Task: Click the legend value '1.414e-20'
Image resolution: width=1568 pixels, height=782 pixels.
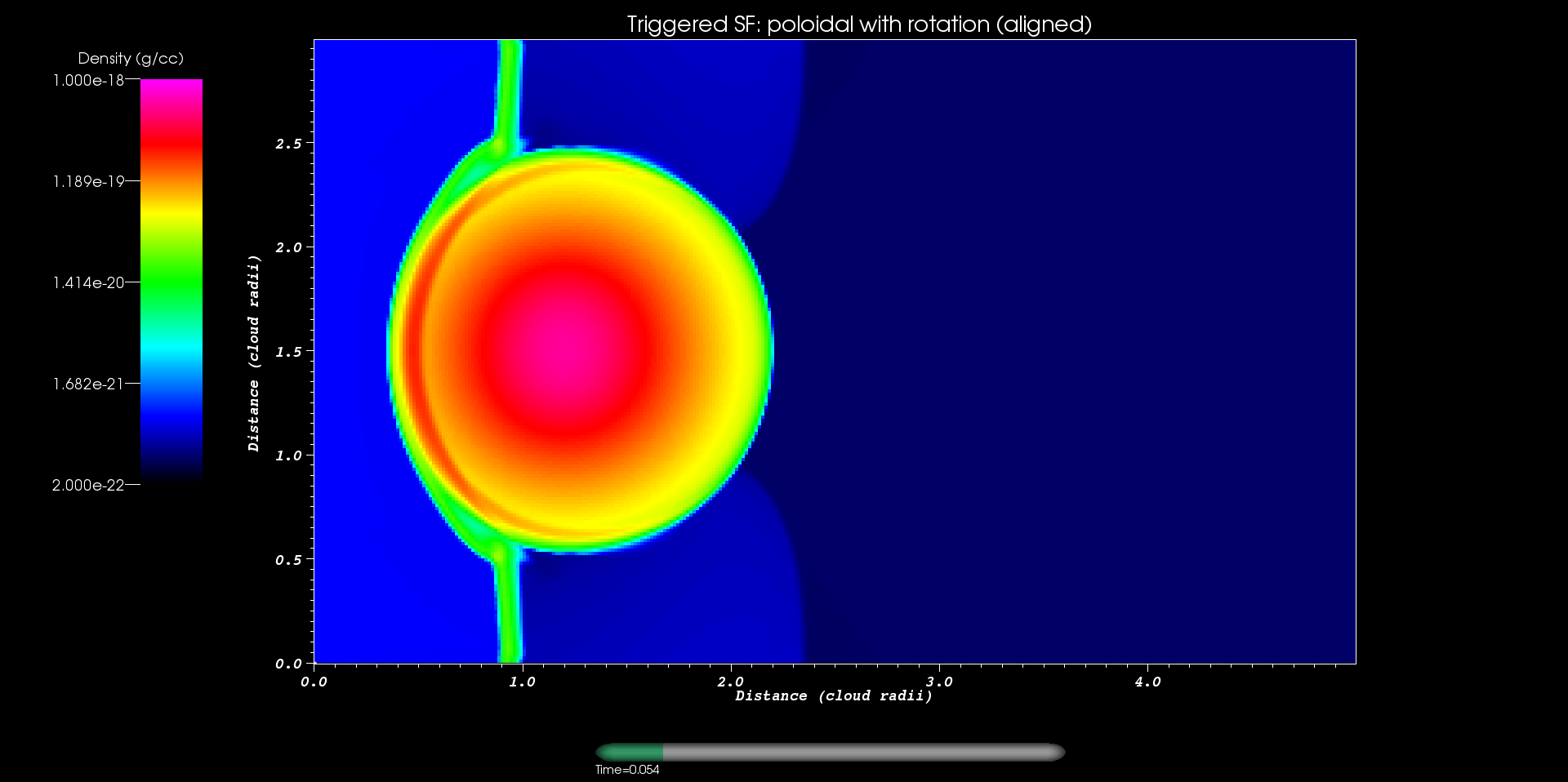Action: click(x=88, y=282)
